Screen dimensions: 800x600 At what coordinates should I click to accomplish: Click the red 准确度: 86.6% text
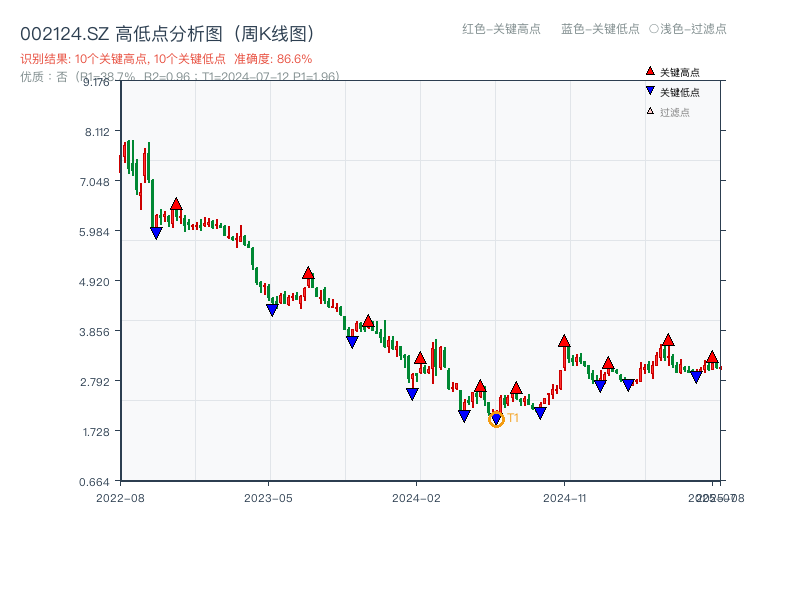click(x=273, y=59)
